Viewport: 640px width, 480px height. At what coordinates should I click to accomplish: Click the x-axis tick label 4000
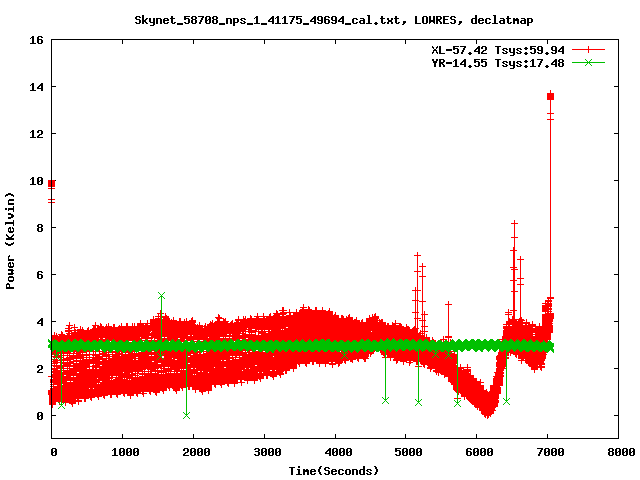coord(338,452)
